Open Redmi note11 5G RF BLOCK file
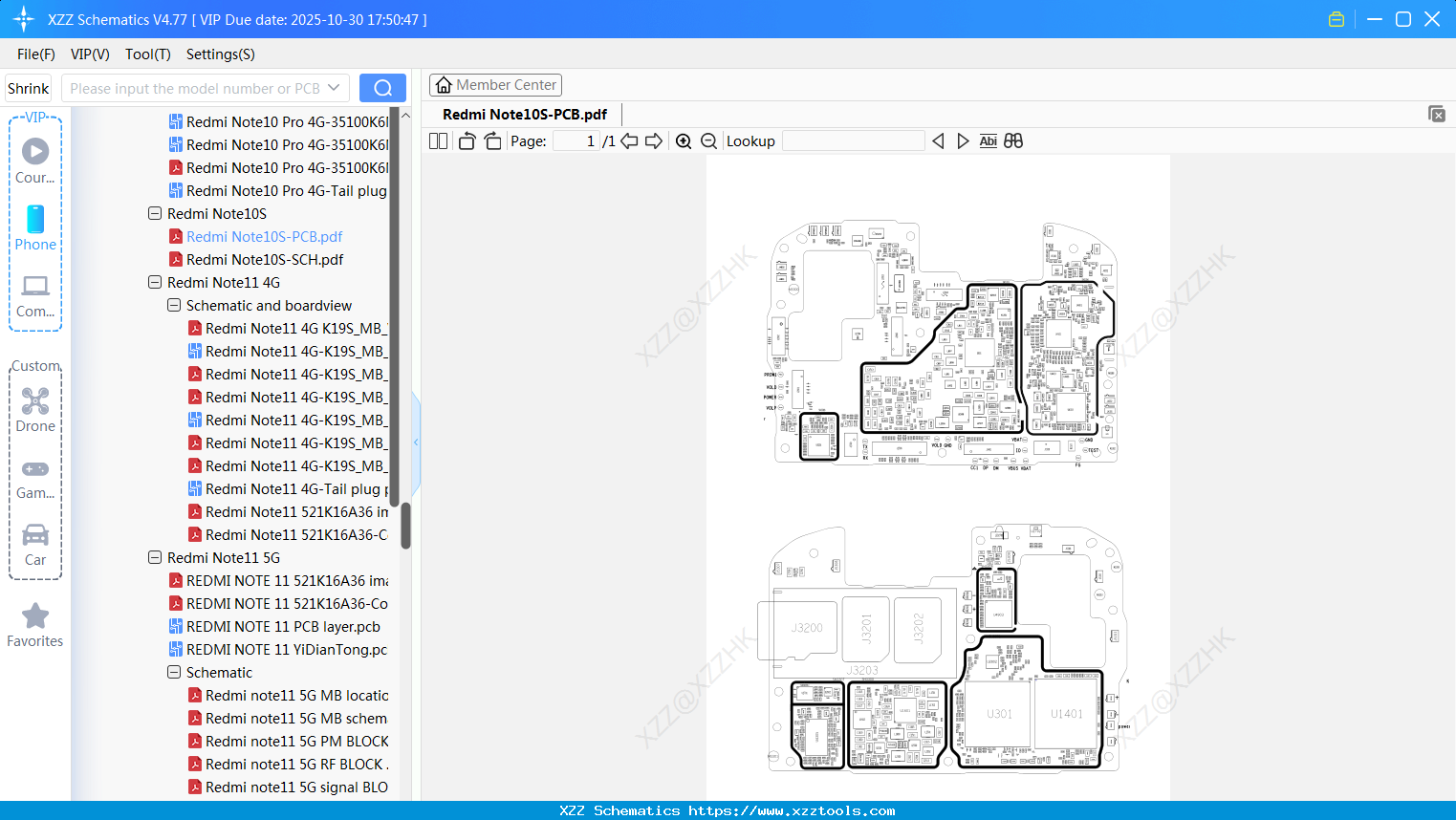The width and height of the screenshot is (1456, 820). tap(288, 764)
